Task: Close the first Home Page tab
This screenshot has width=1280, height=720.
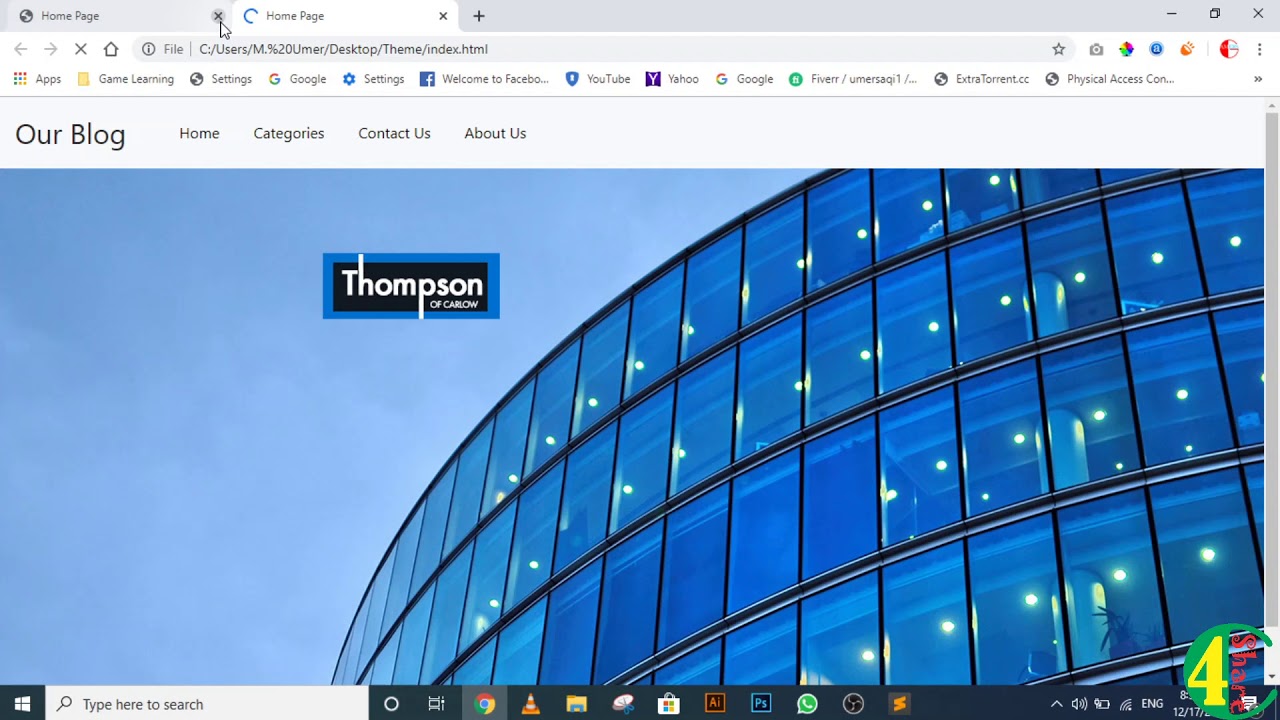Action: 218,16
